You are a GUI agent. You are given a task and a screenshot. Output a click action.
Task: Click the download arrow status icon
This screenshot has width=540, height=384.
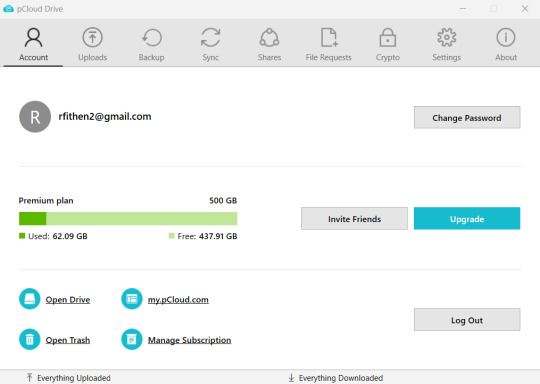(291, 377)
